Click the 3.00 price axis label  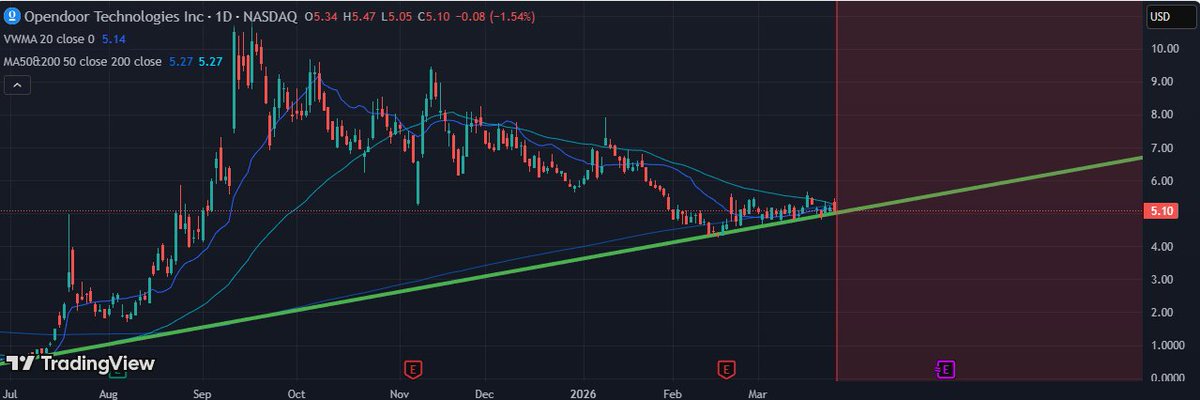tap(1164, 279)
